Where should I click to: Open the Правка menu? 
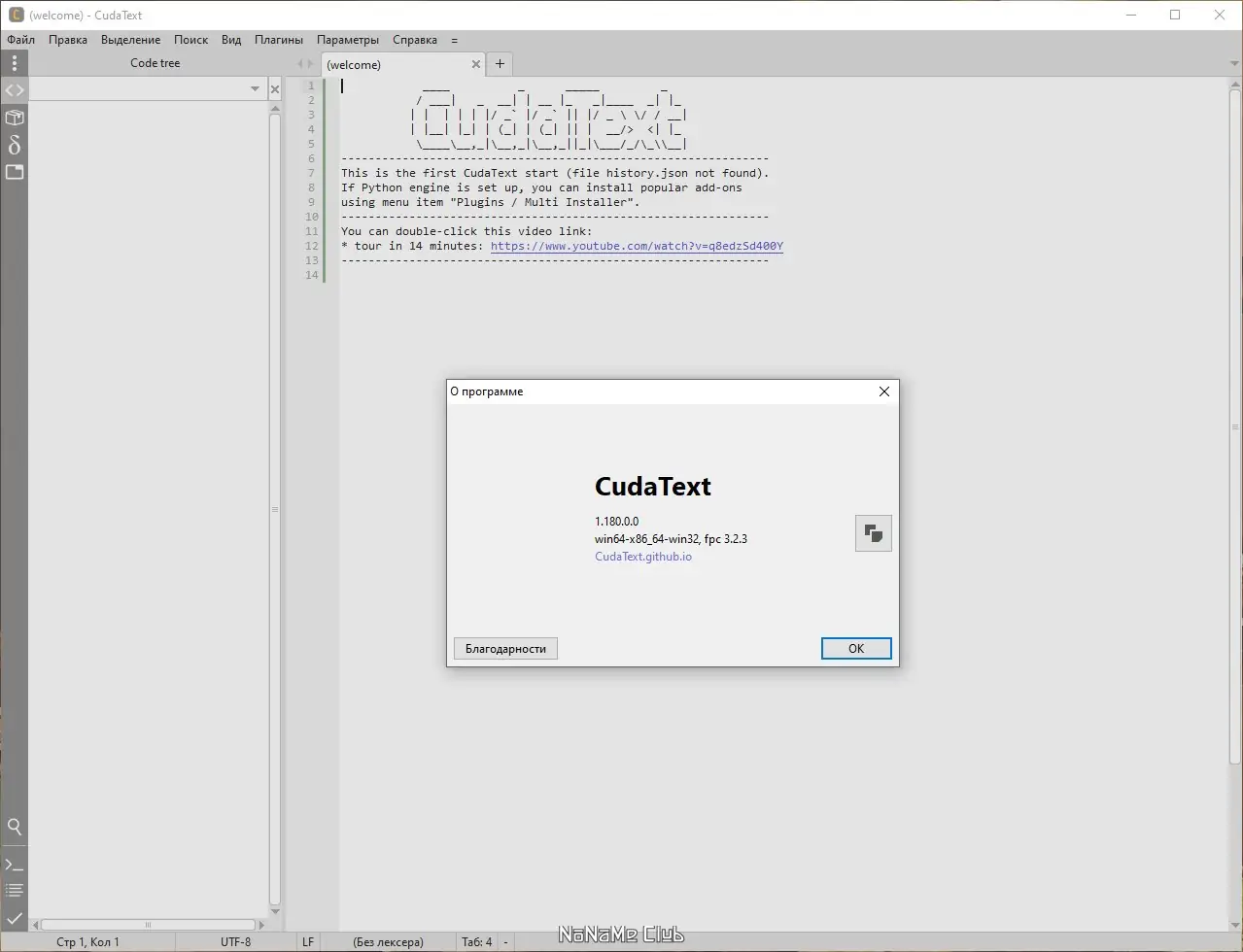68,40
